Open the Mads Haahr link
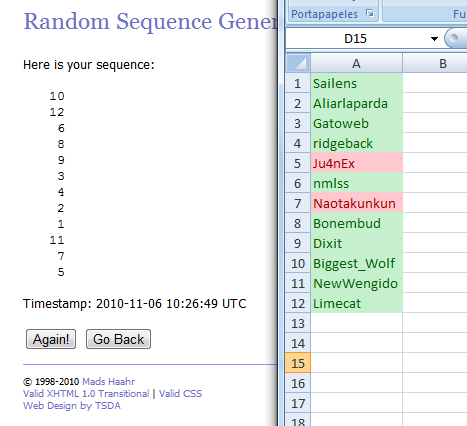This screenshot has width=467, height=426. (x=109, y=381)
